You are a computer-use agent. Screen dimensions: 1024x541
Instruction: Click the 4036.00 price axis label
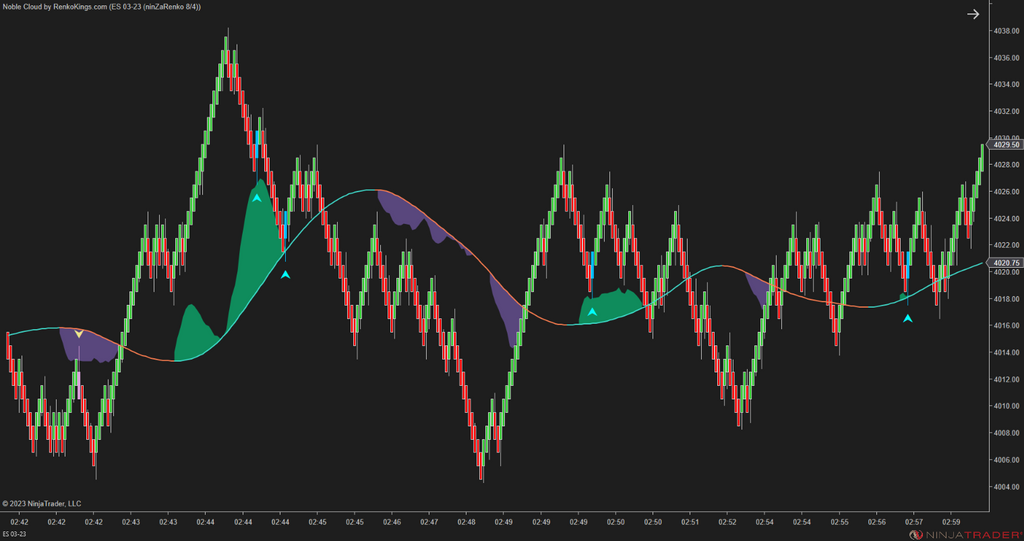[1007, 57]
